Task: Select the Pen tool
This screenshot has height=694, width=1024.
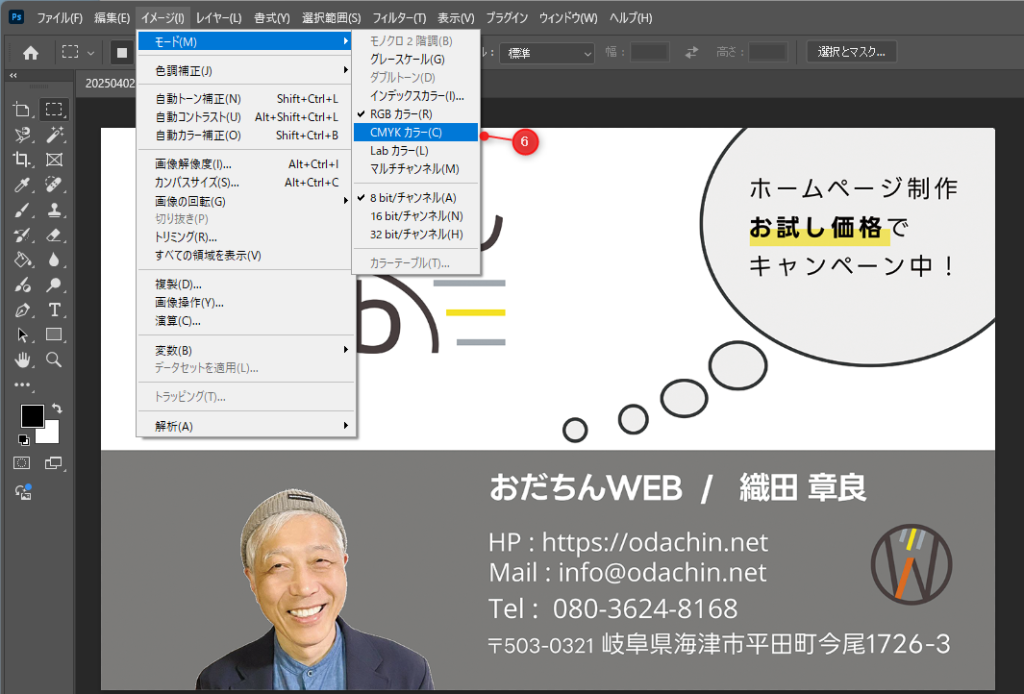Action: point(21,310)
